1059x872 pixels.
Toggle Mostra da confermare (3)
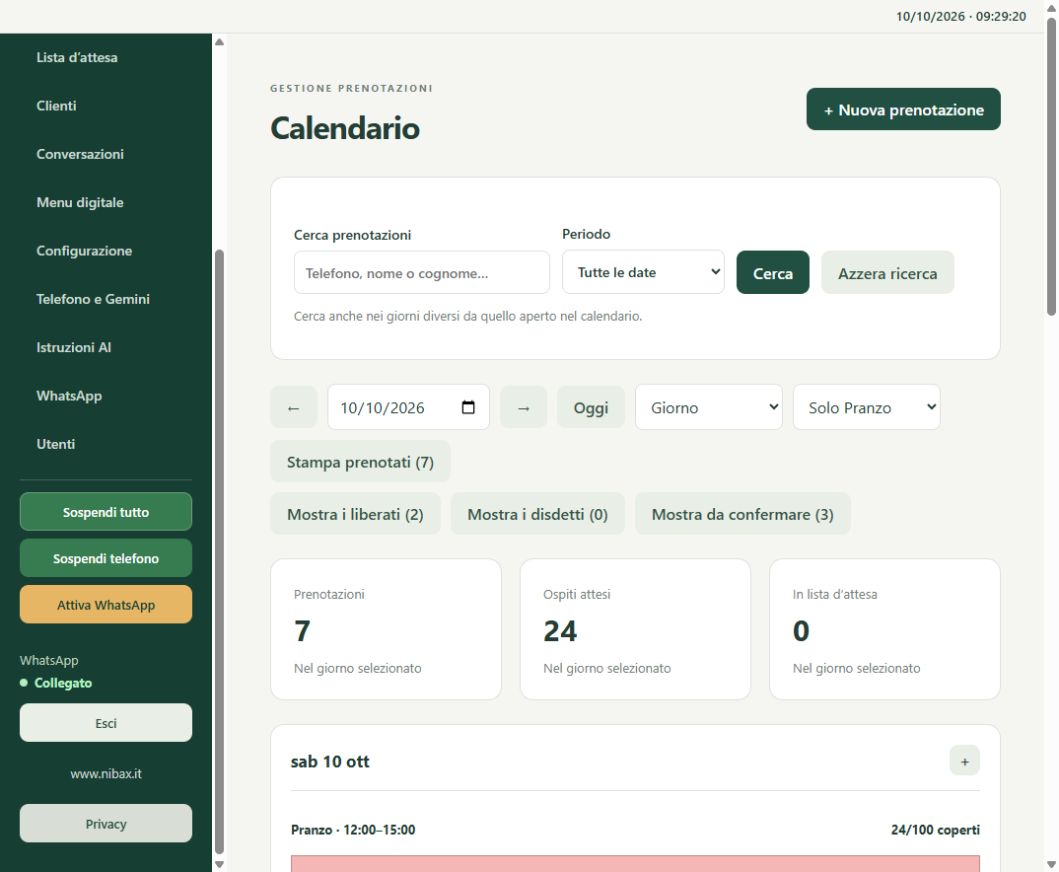pyautogui.click(x=742, y=514)
